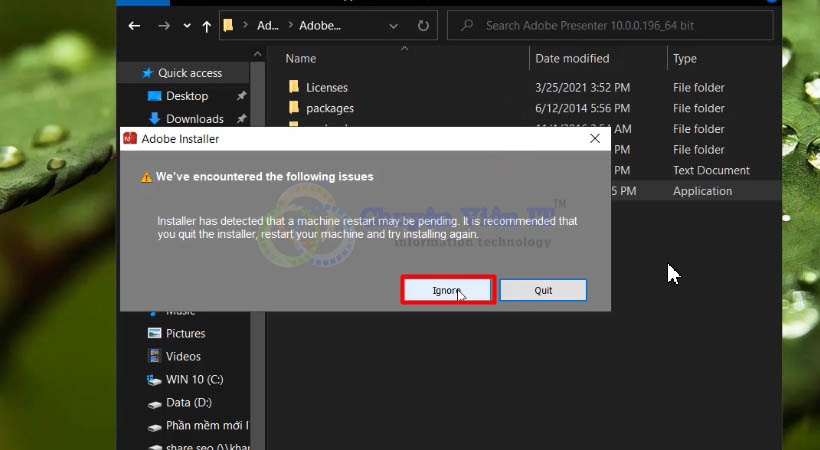Click the Videos film icon

pyautogui.click(x=154, y=356)
